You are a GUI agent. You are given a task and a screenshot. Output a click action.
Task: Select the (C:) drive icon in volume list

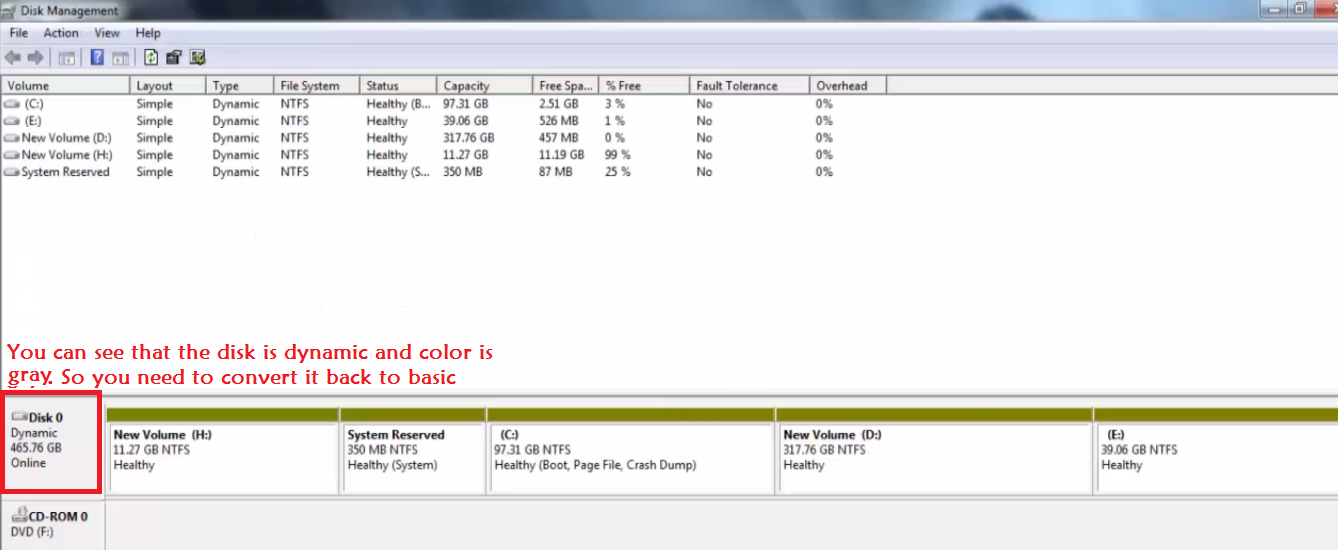[12, 104]
